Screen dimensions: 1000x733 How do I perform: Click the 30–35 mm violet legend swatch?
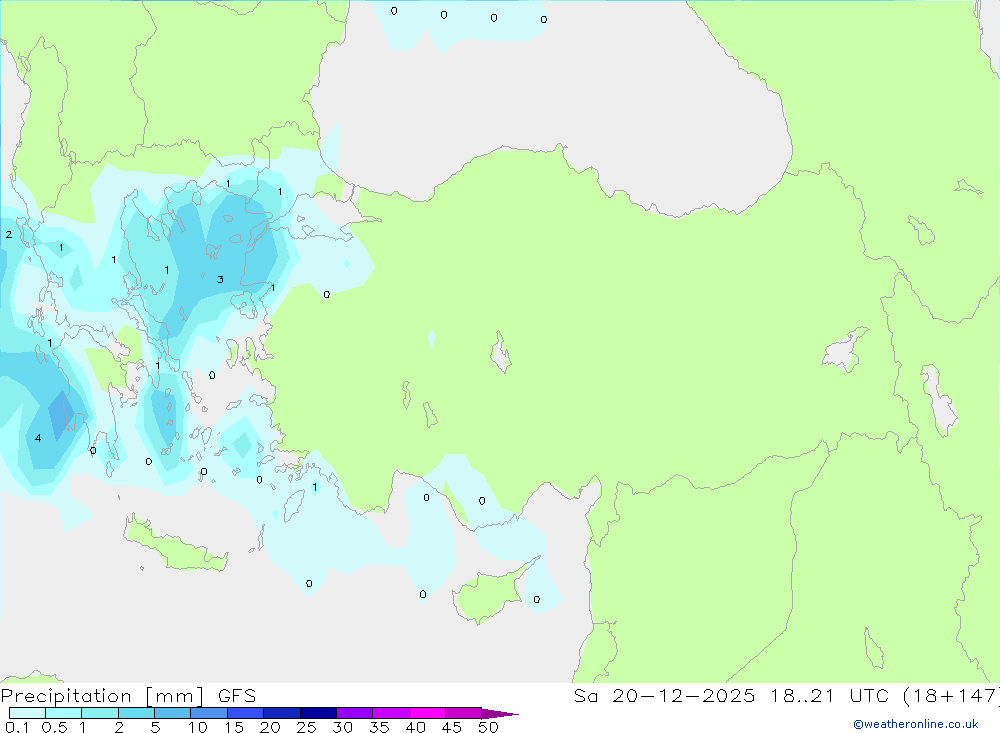(x=355, y=713)
